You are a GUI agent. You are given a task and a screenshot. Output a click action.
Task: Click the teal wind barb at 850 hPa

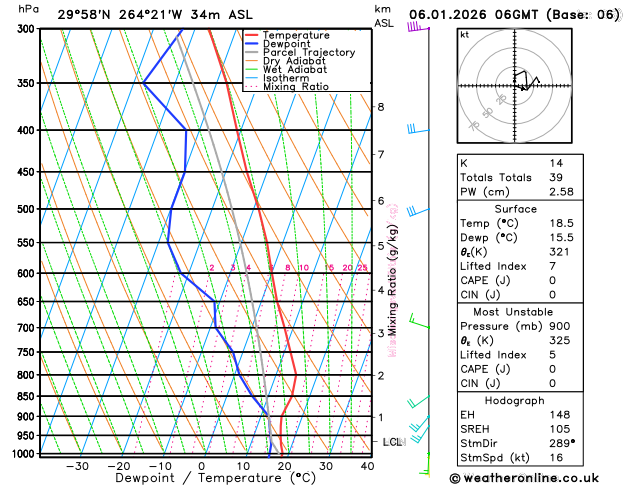(x=418, y=401)
